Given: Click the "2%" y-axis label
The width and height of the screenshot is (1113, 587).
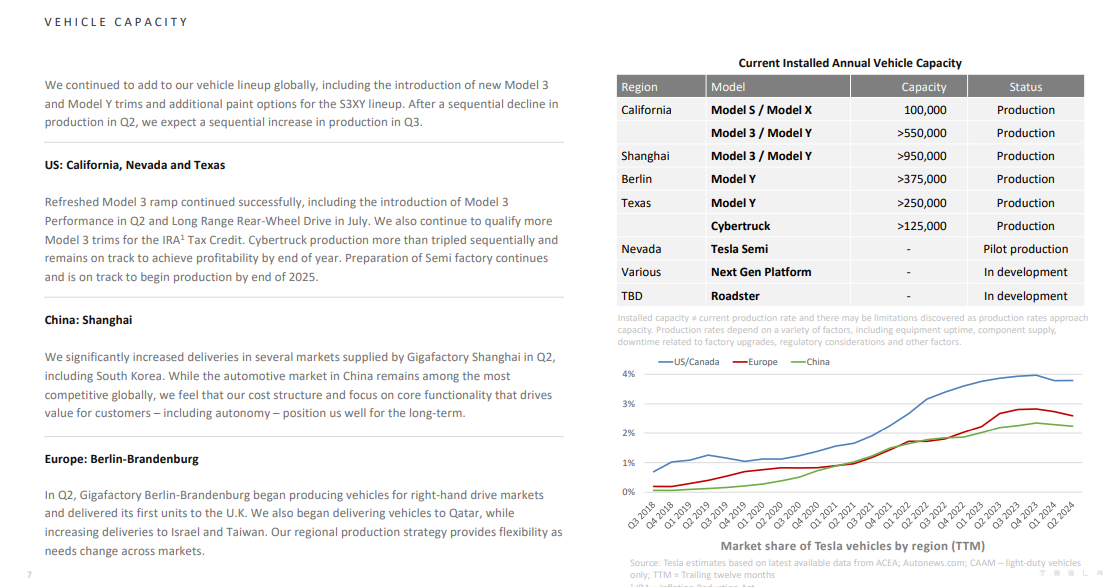Looking at the screenshot, I should point(628,433).
